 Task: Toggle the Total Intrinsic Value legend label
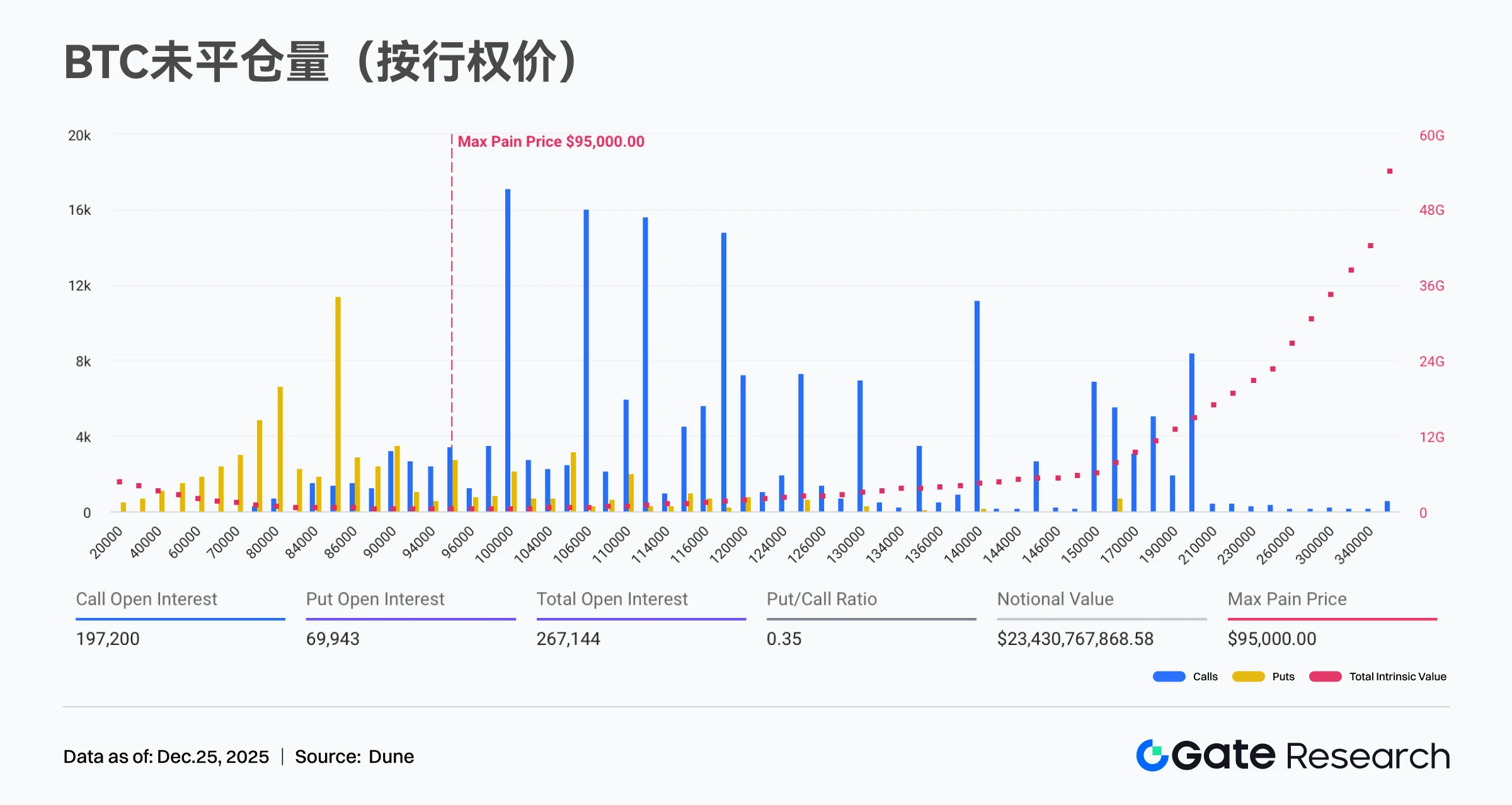point(1397,677)
